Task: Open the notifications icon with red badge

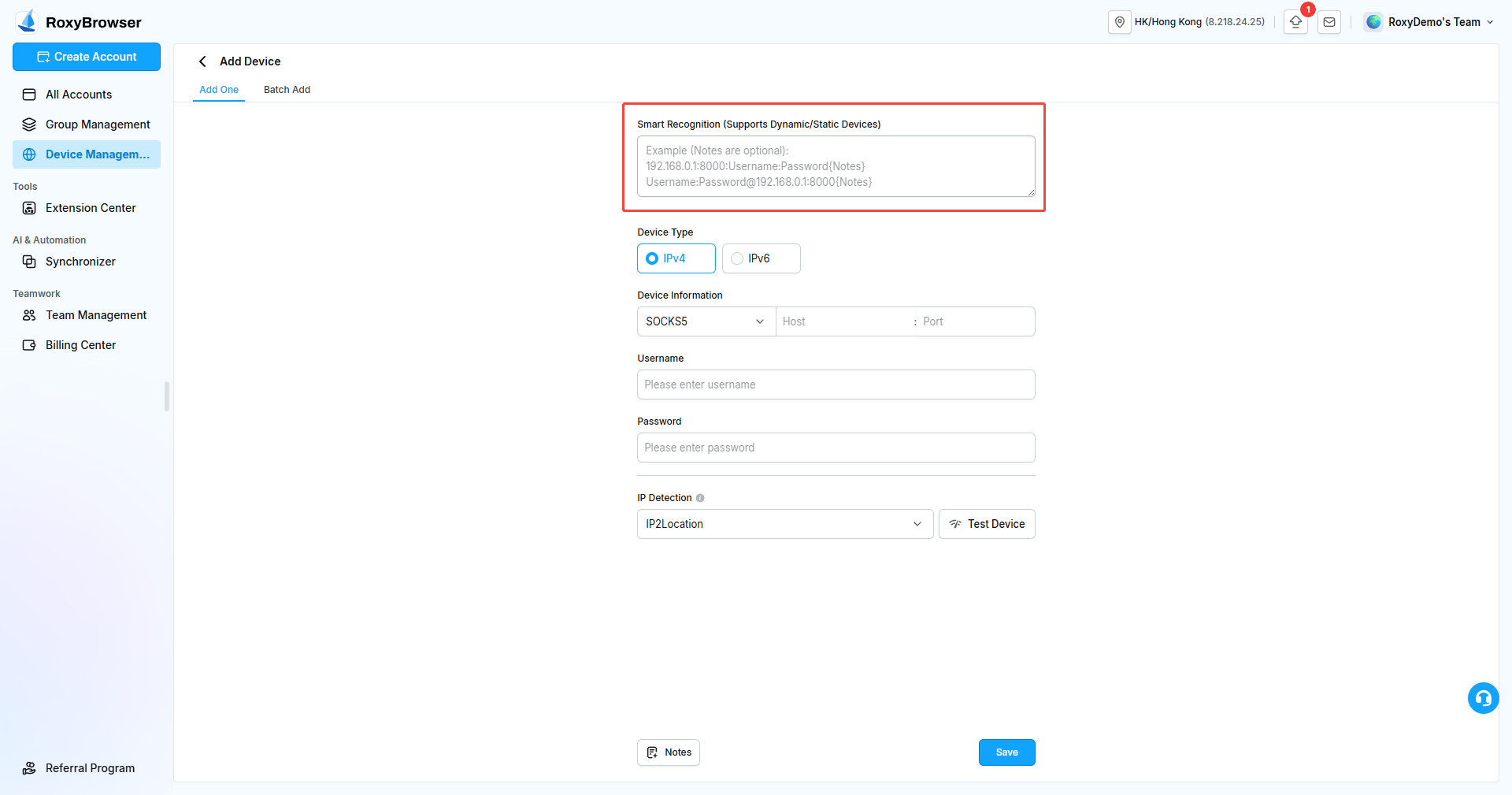Action: click(x=1296, y=22)
